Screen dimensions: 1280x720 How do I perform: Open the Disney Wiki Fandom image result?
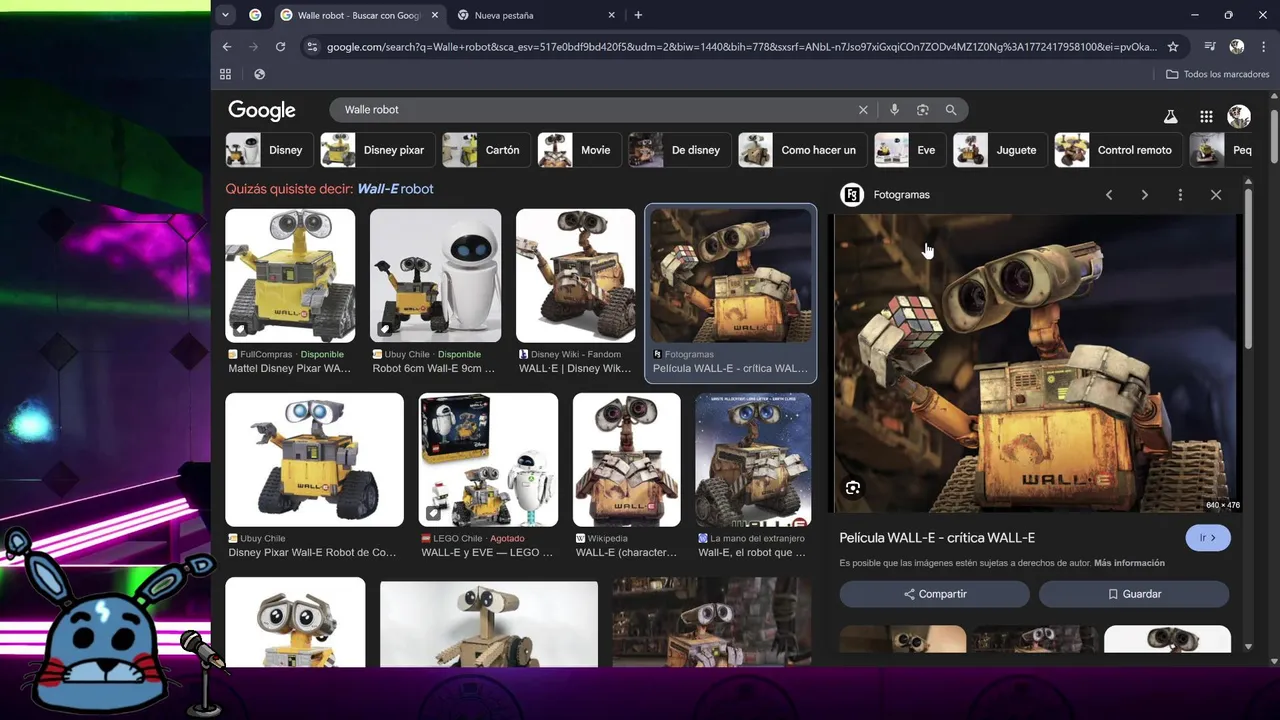coord(575,276)
